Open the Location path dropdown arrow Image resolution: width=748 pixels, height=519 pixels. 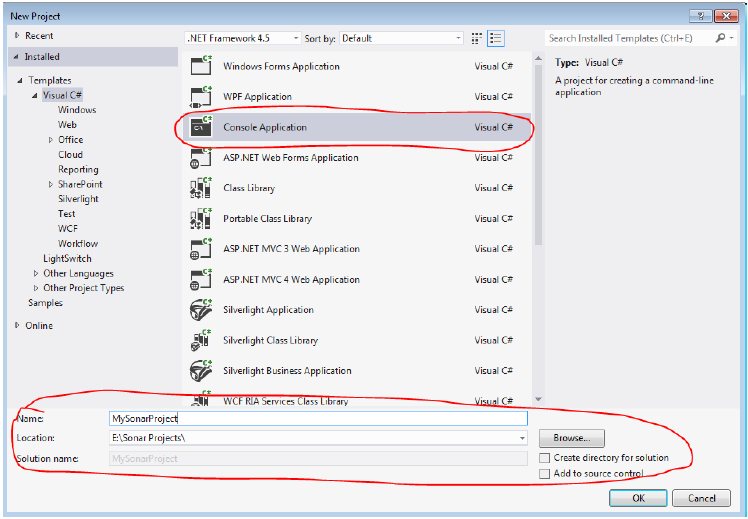tap(522, 438)
